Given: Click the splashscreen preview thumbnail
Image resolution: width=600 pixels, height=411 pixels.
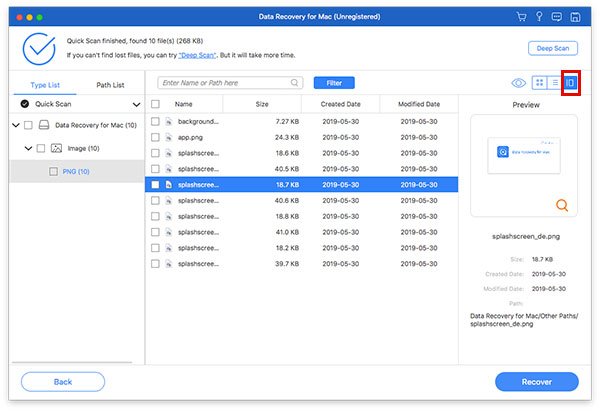Looking at the screenshot, I should [524, 155].
